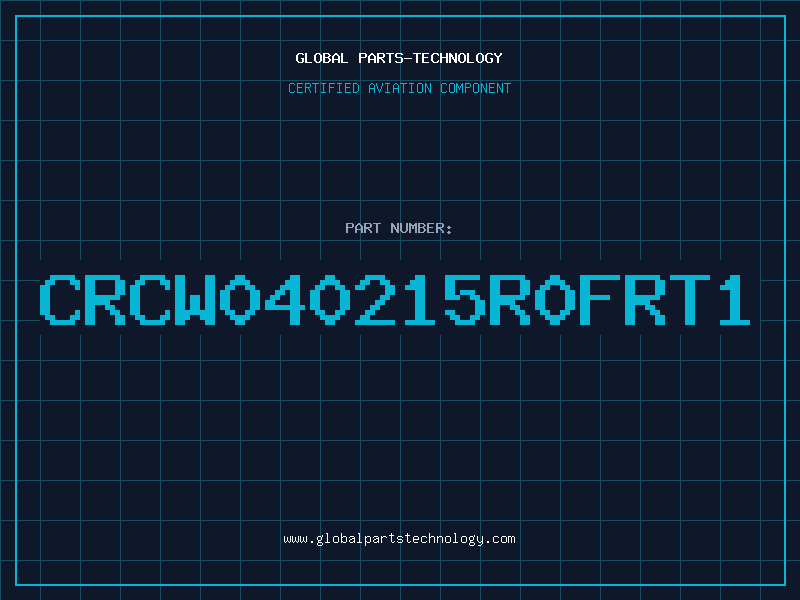Viewport: 800px width, 600px height.
Task: Click the word CERTIFIED in the subtitle
Action: coord(324,88)
